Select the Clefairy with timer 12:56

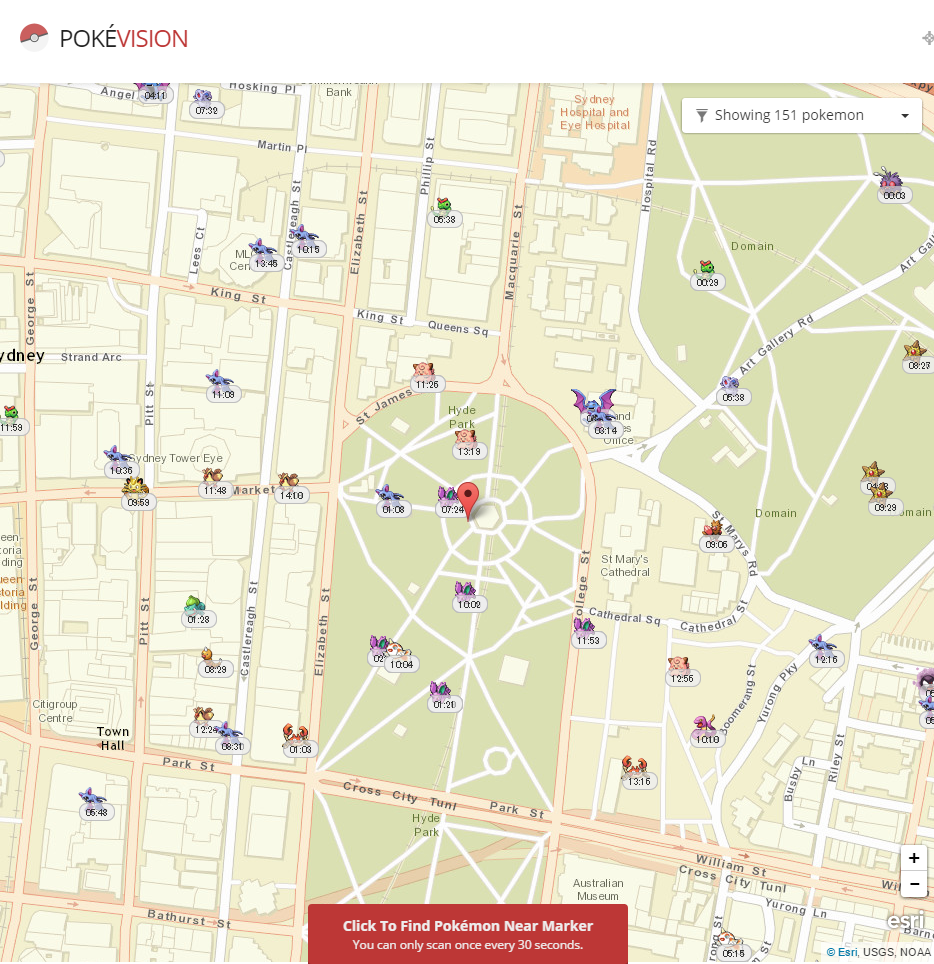point(681,671)
